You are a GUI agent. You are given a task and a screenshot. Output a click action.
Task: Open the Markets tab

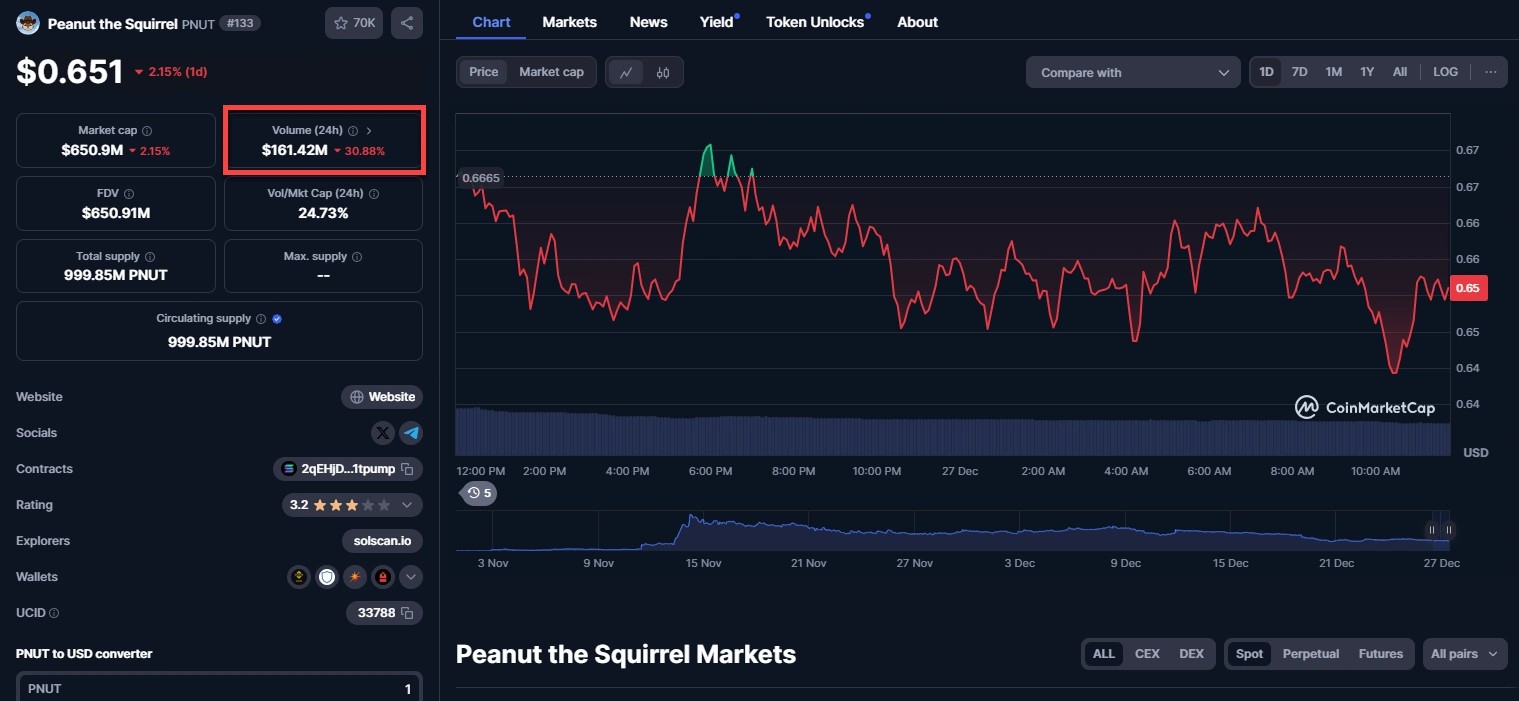(569, 22)
